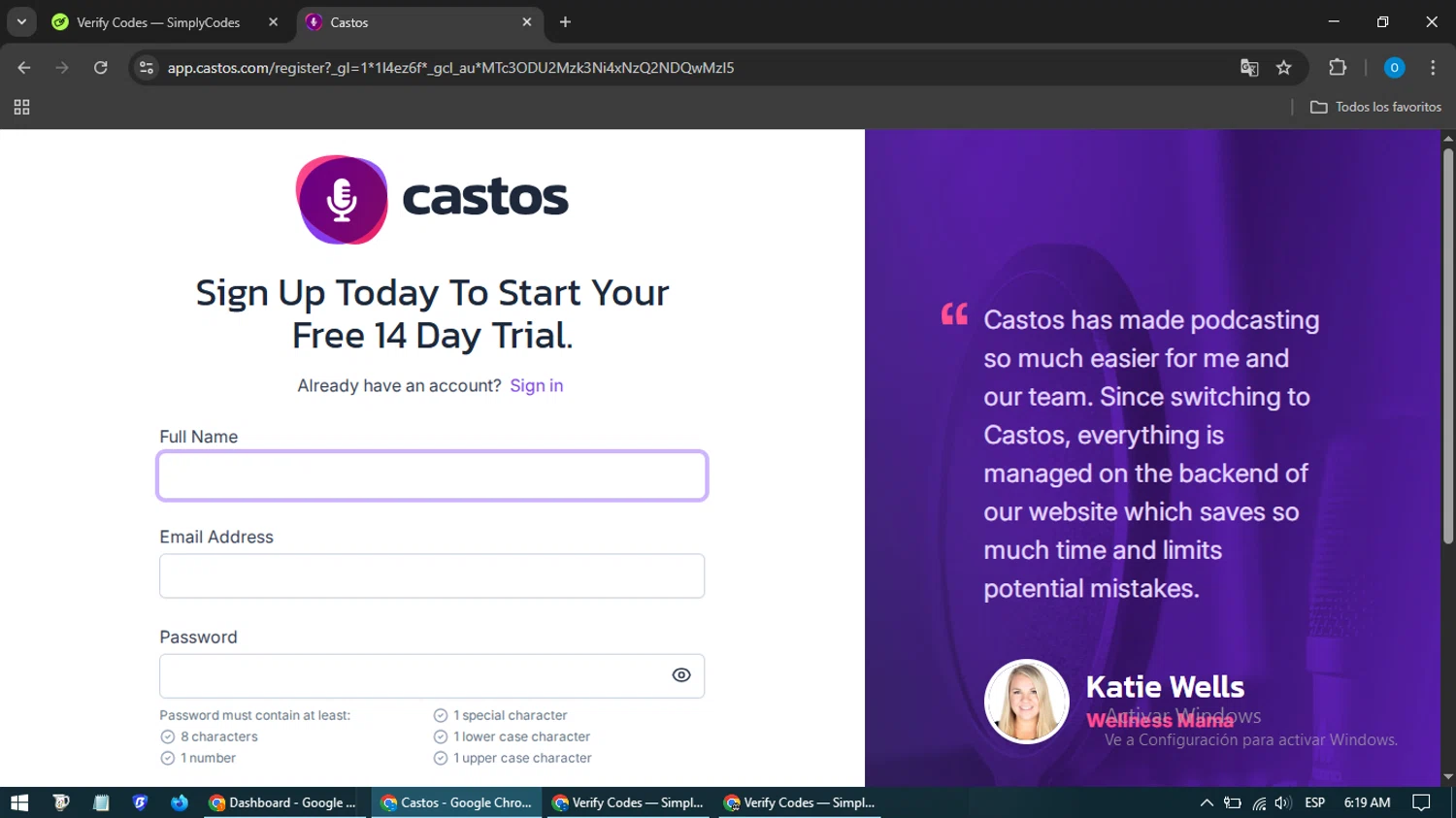Click the address bar URL

click(x=450, y=67)
